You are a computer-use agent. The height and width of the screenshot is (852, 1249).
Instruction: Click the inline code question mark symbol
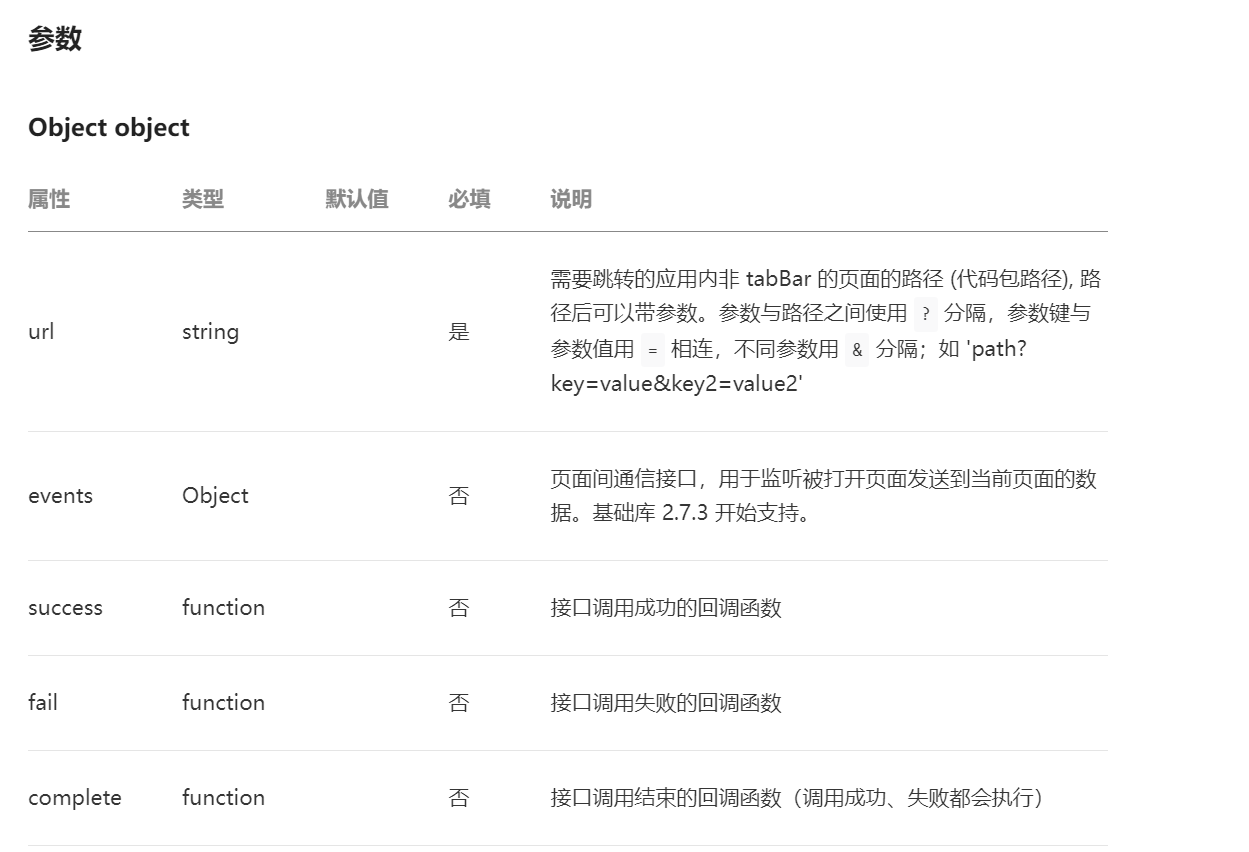[926, 314]
